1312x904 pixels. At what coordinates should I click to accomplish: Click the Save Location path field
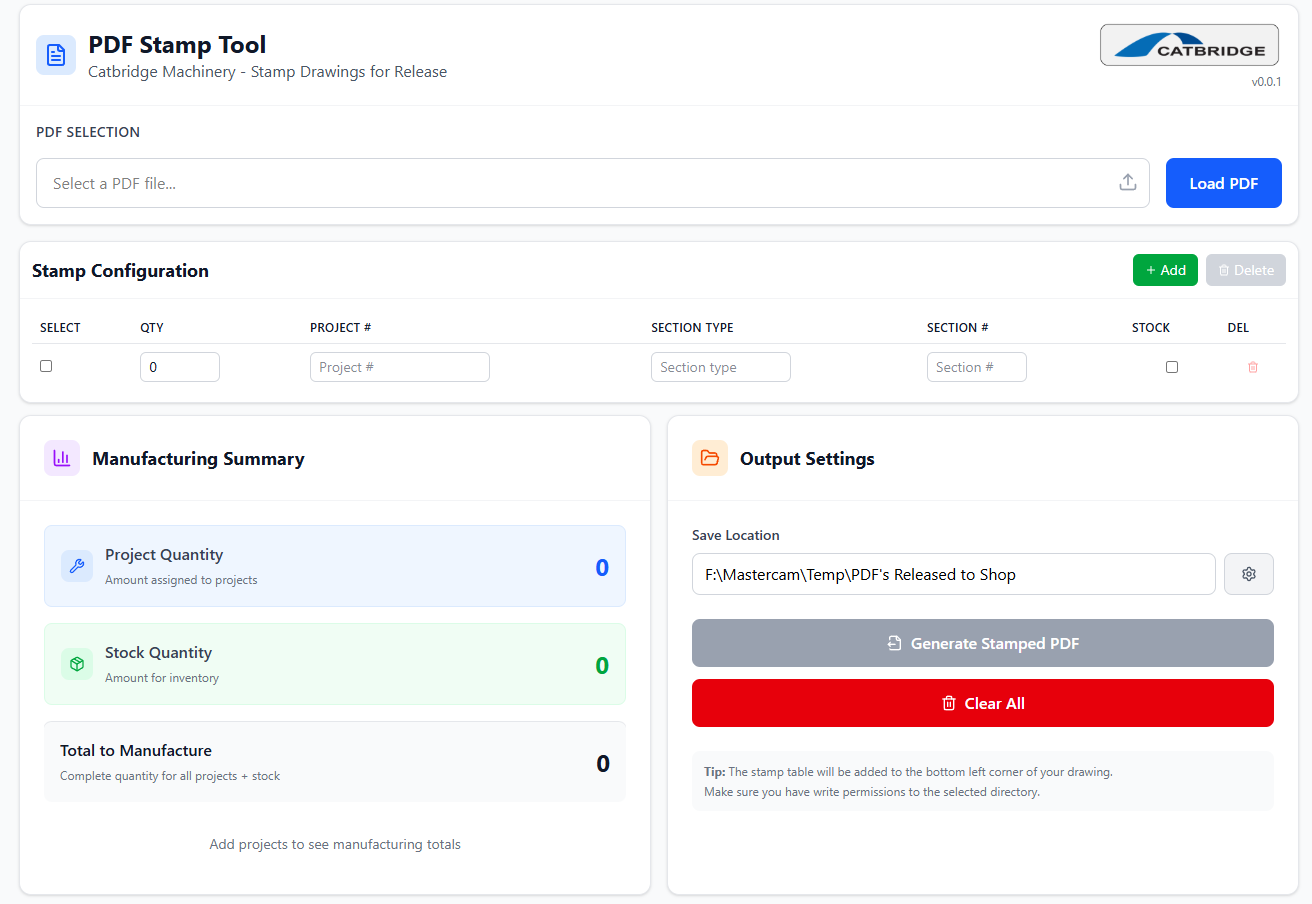[954, 574]
